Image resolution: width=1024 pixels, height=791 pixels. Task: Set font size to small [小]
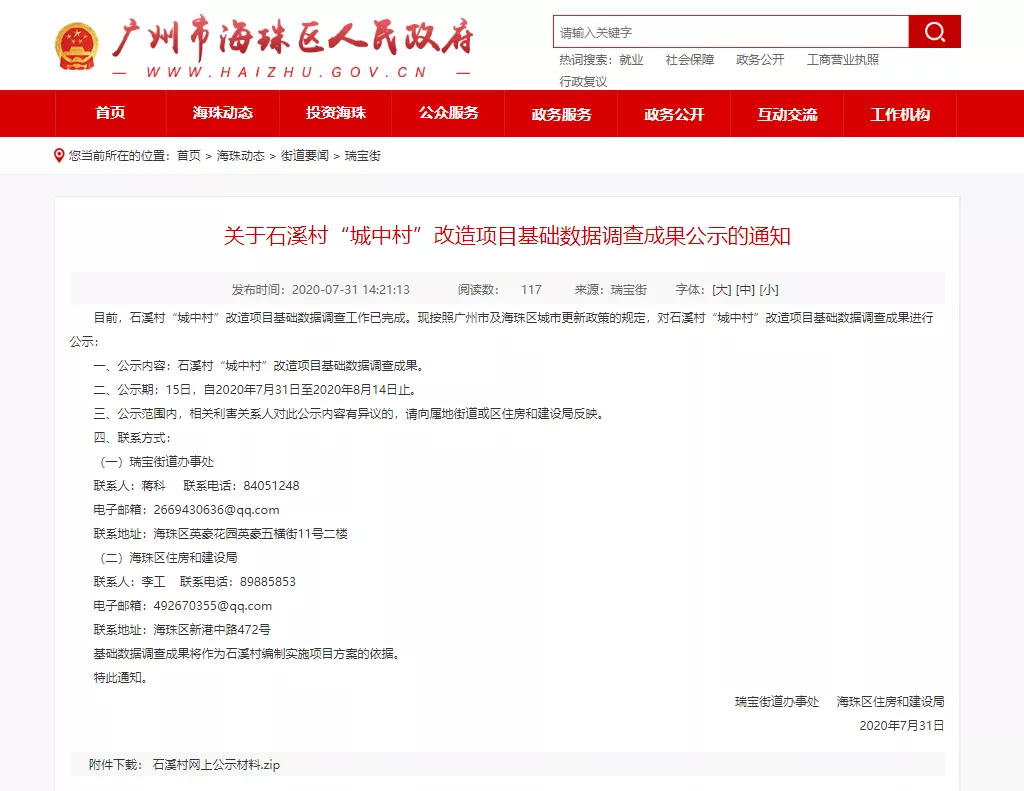769,289
